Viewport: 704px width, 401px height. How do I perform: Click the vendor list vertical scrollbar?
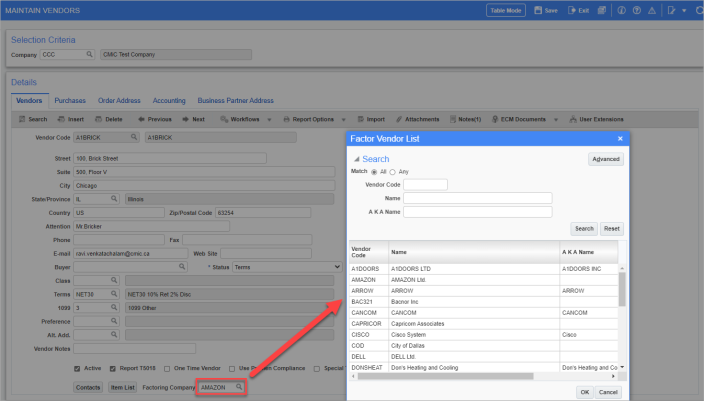coord(622,289)
